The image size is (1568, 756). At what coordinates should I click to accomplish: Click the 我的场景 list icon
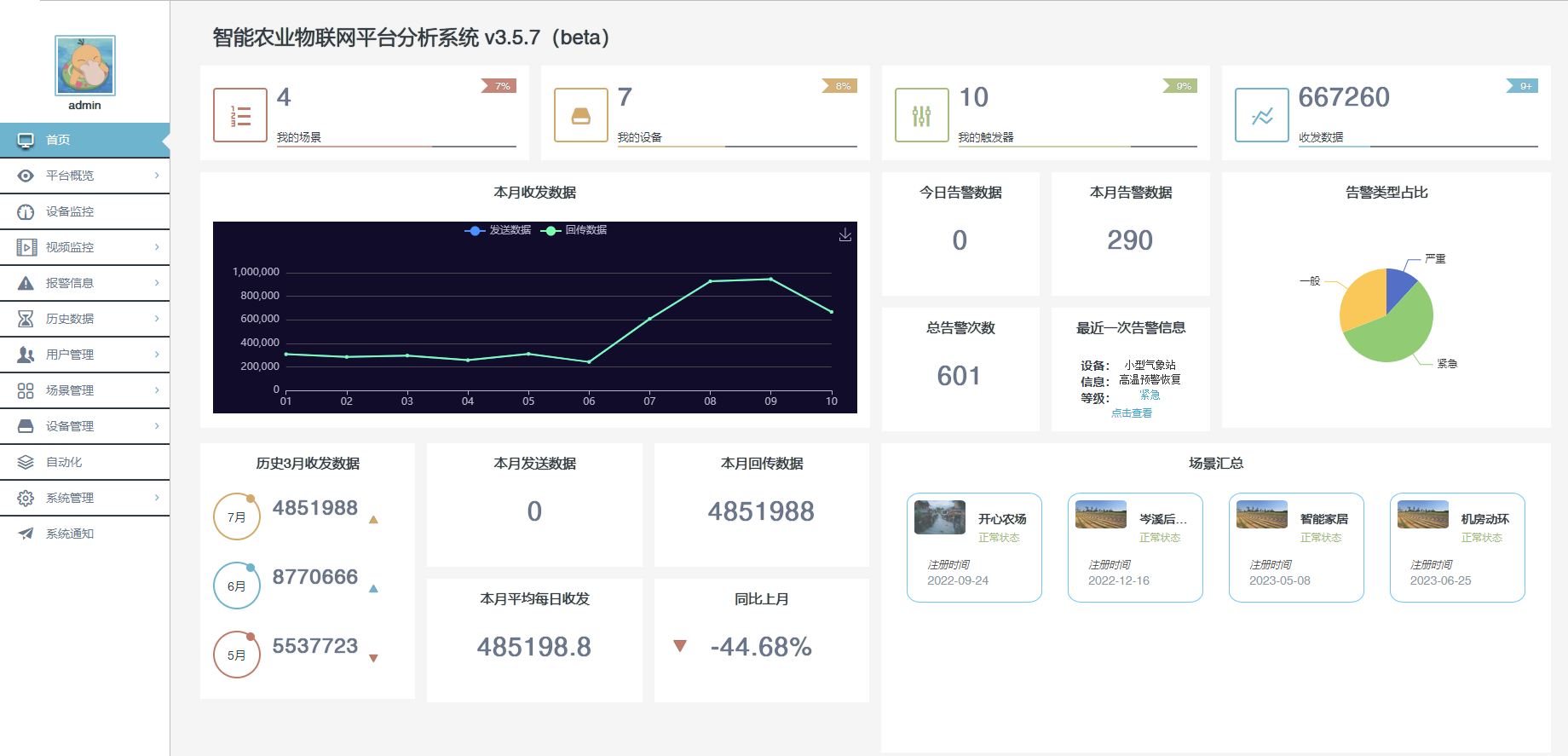(x=240, y=115)
